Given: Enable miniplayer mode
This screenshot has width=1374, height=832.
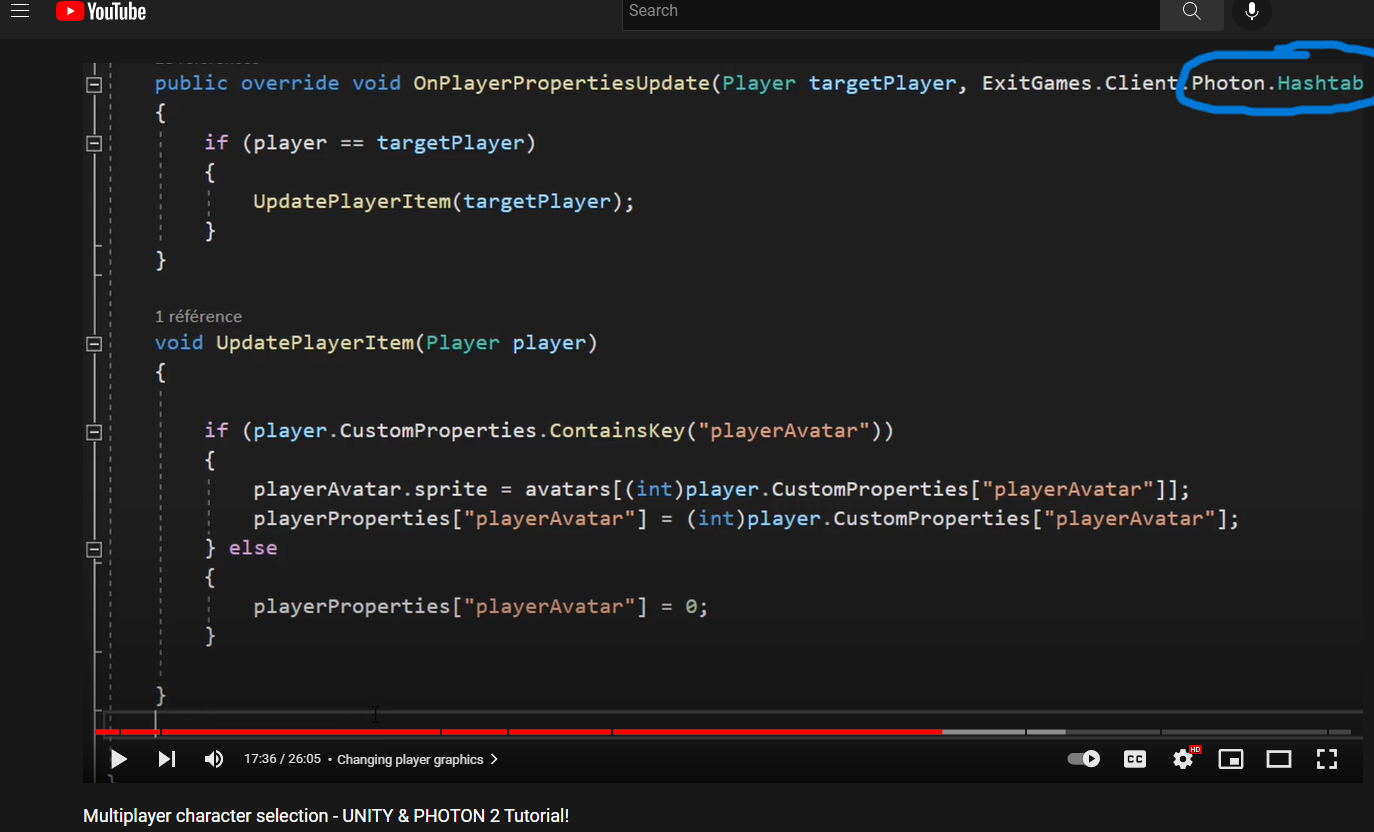Looking at the screenshot, I should [1231, 759].
